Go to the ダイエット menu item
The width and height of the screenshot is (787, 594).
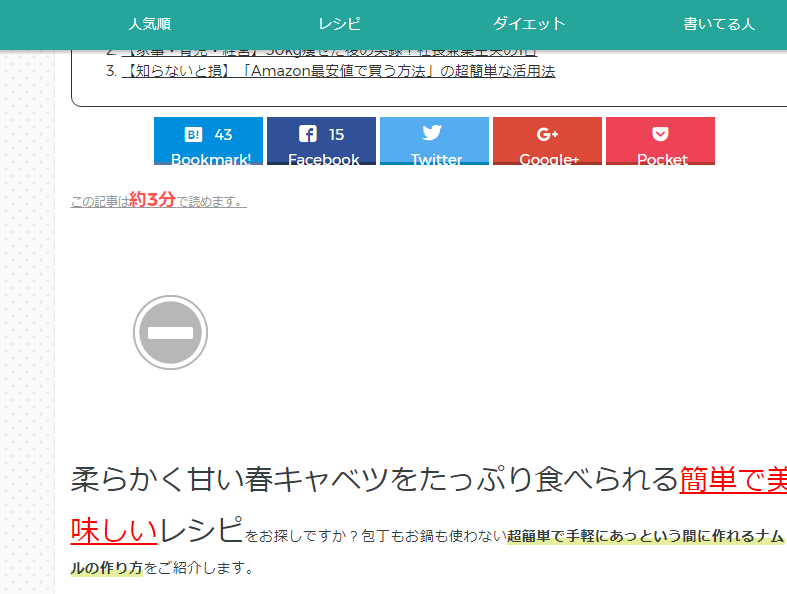(529, 24)
